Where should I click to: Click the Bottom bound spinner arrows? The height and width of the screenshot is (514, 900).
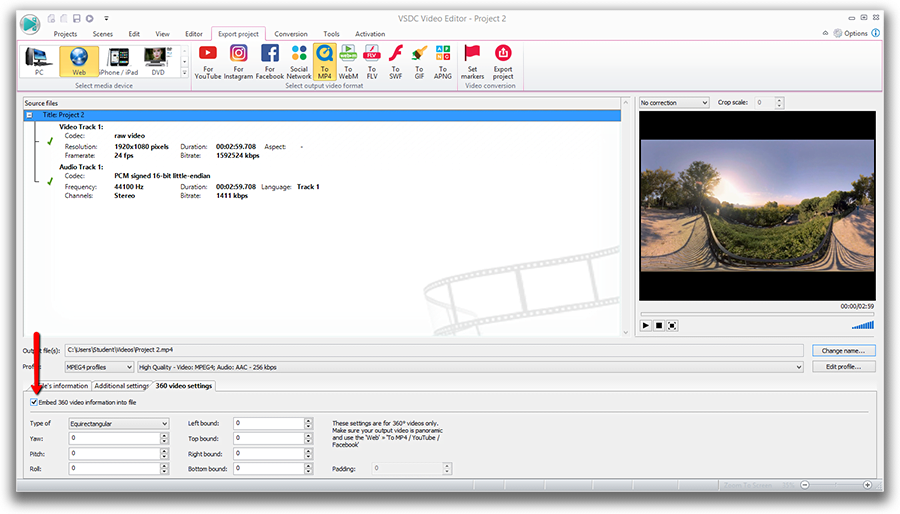308,469
